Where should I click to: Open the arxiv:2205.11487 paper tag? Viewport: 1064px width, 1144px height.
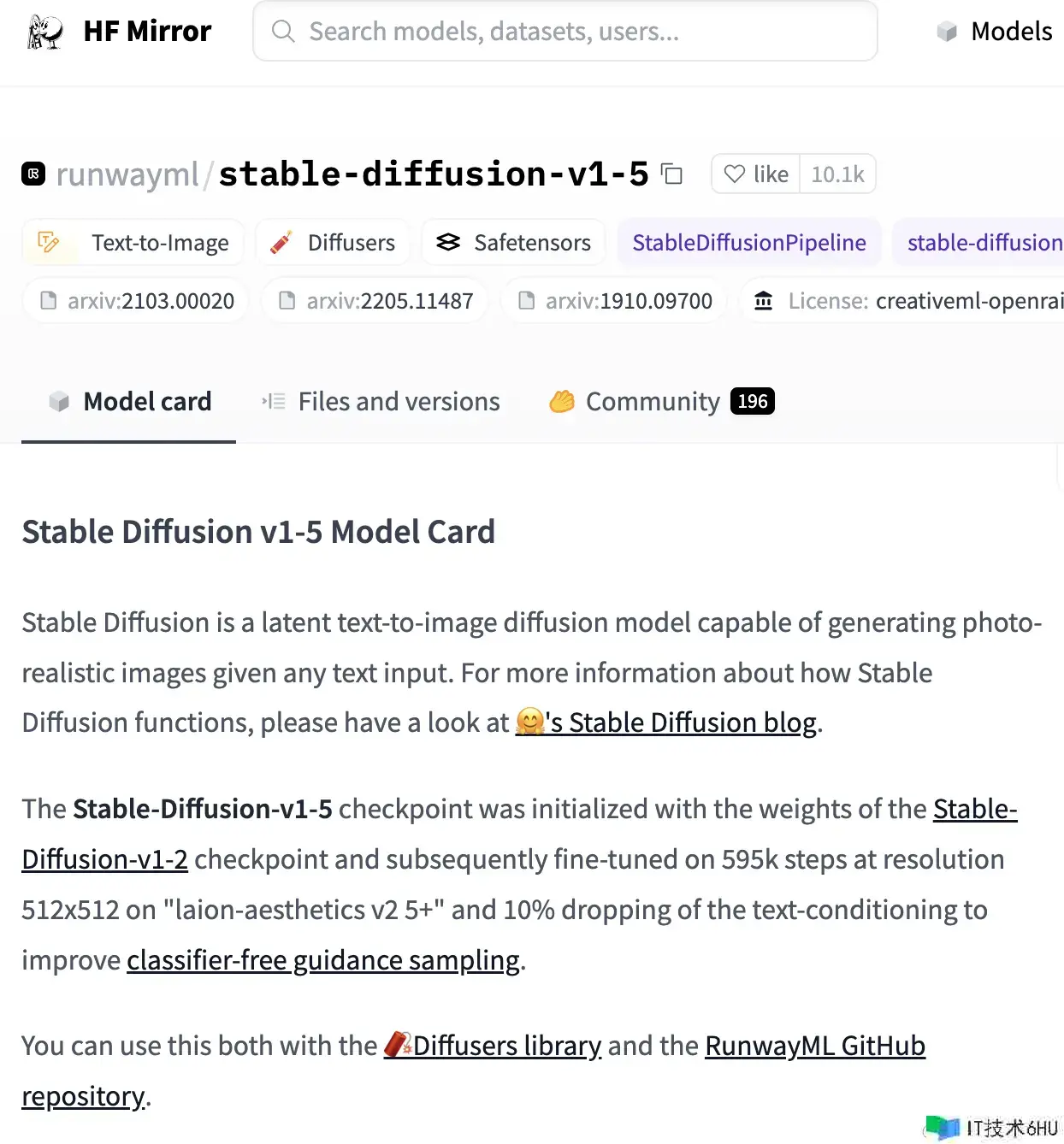[x=375, y=301]
